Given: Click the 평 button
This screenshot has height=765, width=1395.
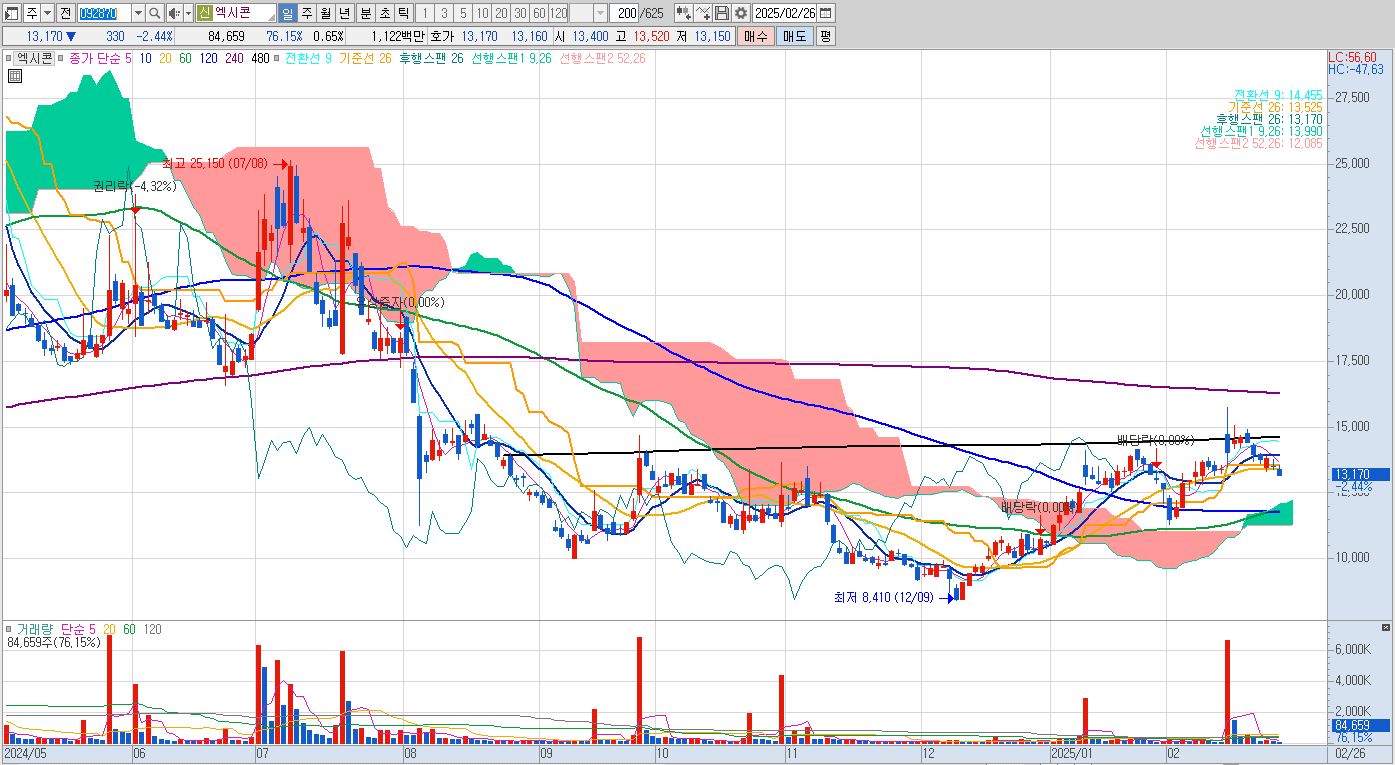Looking at the screenshot, I should [x=825, y=36].
